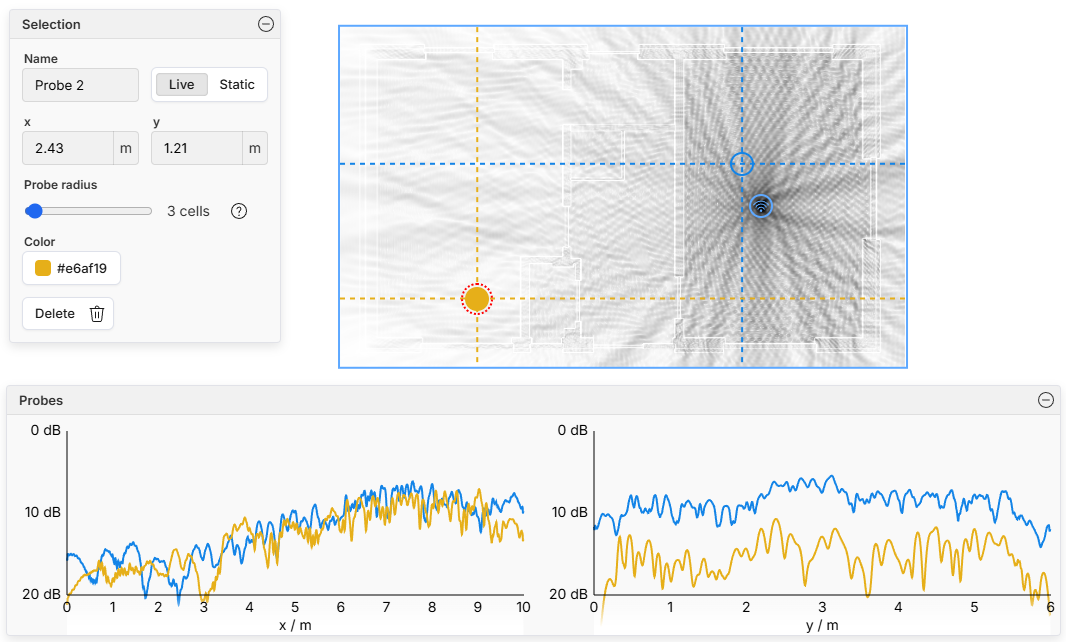Collapse the Probes panel

(x=1045, y=400)
